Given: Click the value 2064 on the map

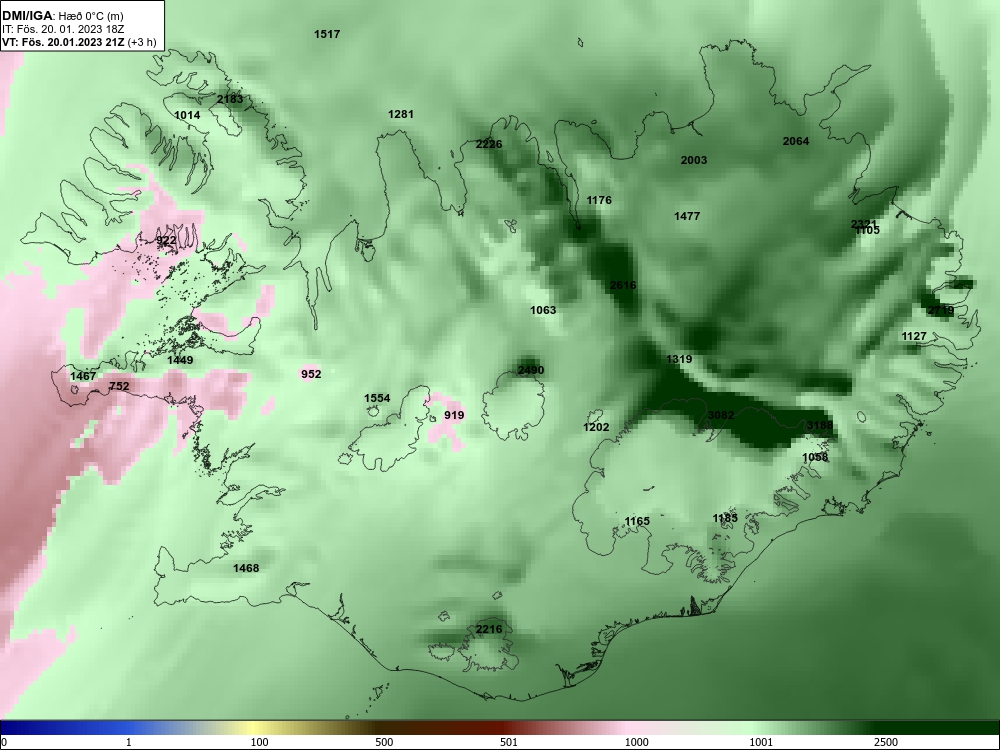Looking at the screenshot, I should [x=796, y=141].
